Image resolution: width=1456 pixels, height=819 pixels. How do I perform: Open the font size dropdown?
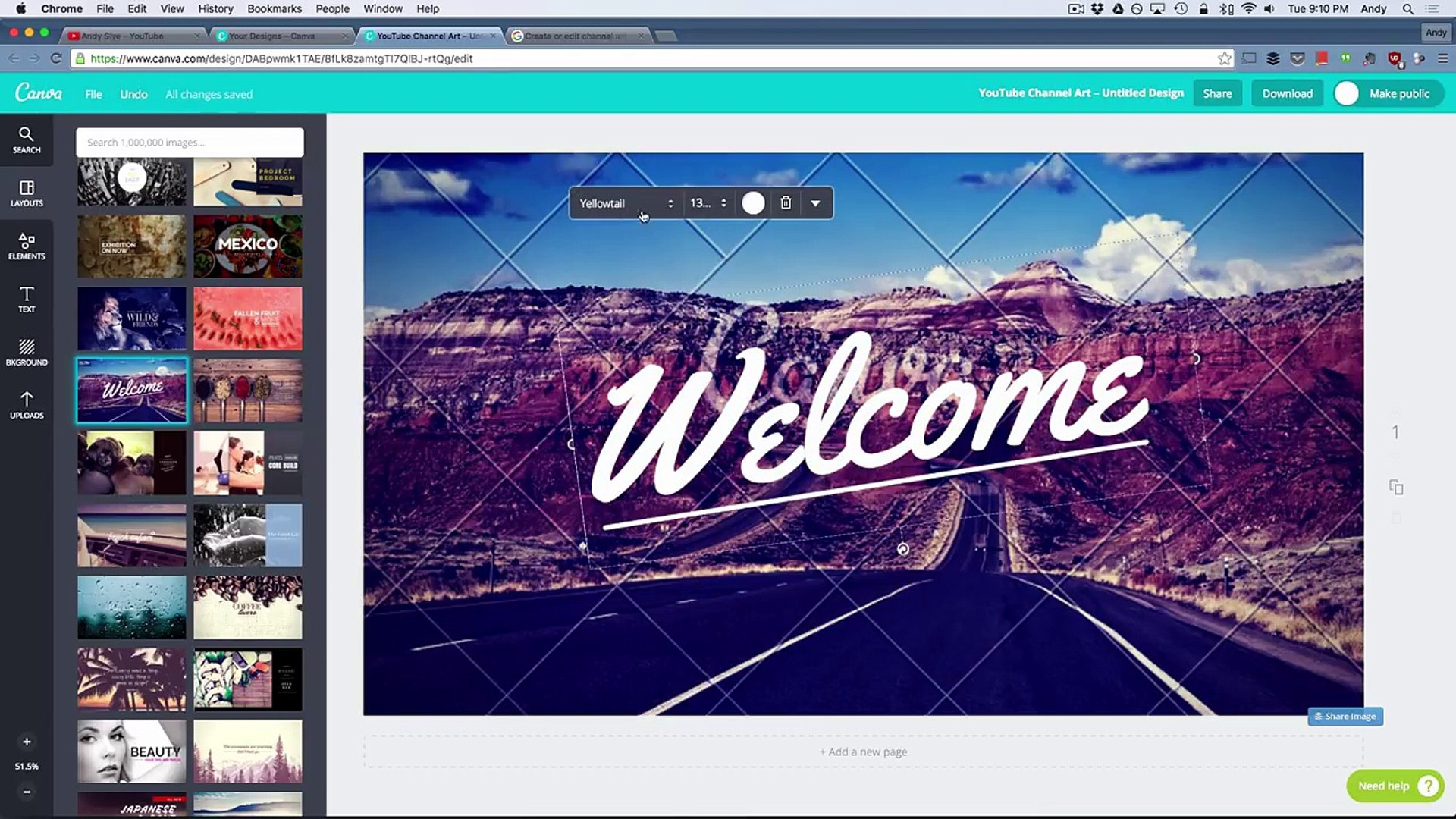(708, 203)
